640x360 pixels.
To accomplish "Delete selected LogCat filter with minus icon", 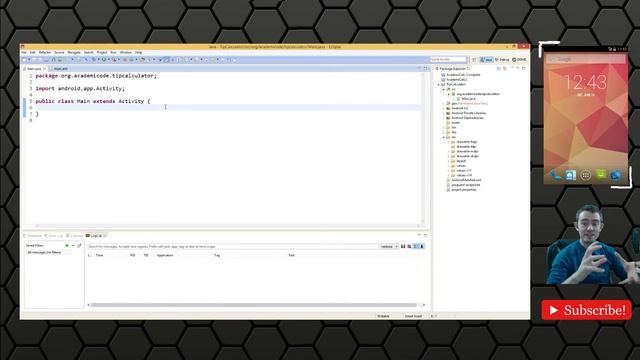I will pos(73,246).
